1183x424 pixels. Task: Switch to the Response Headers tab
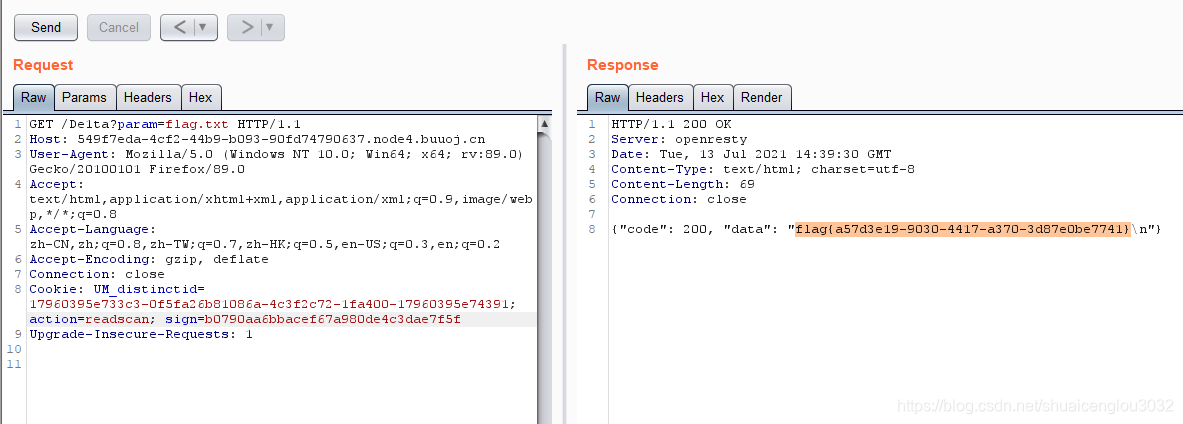659,97
